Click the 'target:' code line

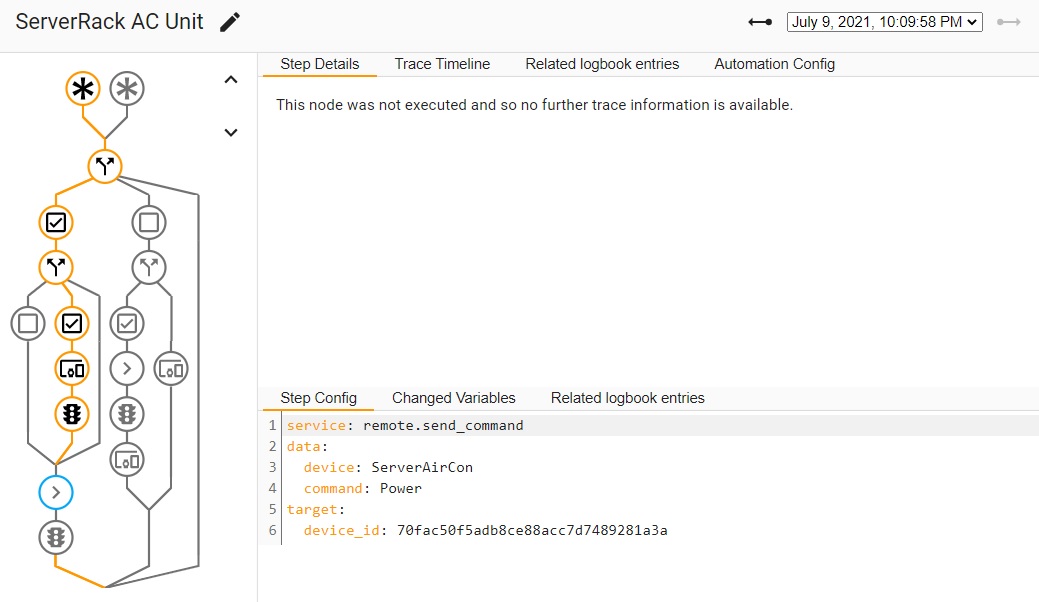click(316, 509)
